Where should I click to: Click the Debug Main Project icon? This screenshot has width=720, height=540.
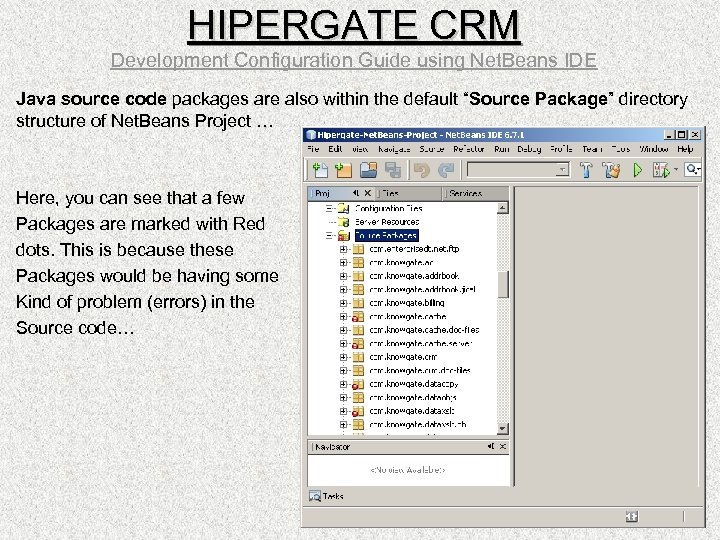tap(661, 170)
